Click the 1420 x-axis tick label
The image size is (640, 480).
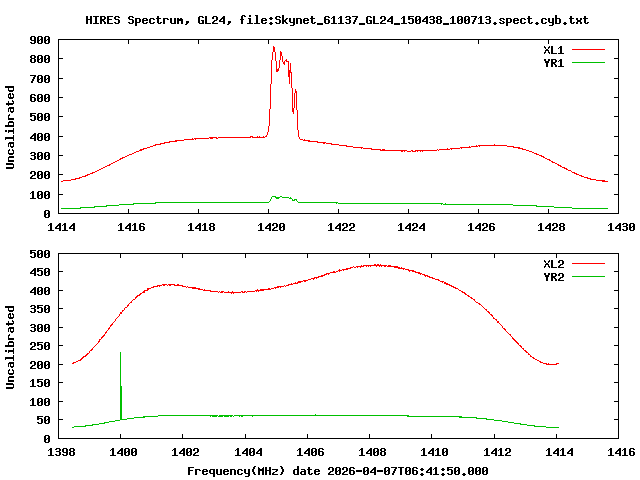[271, 227]
